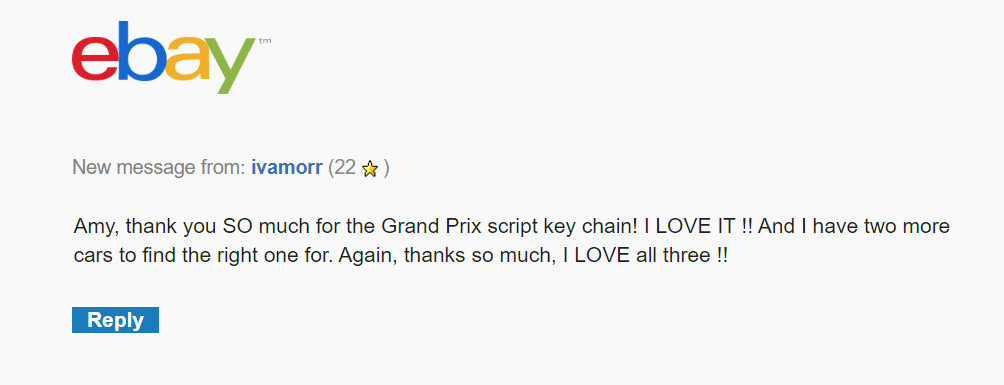
Task: Click the feedback score 22
Action: pos(344,168)
